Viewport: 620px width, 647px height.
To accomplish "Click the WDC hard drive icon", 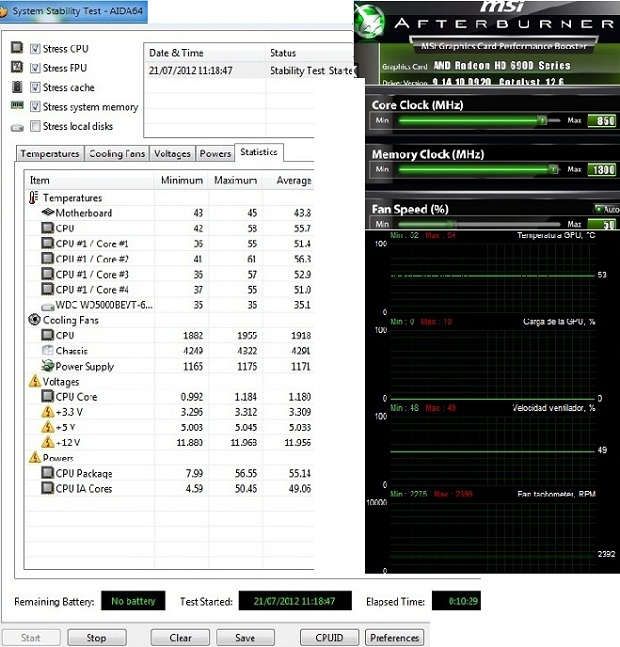I will [48, 307].
